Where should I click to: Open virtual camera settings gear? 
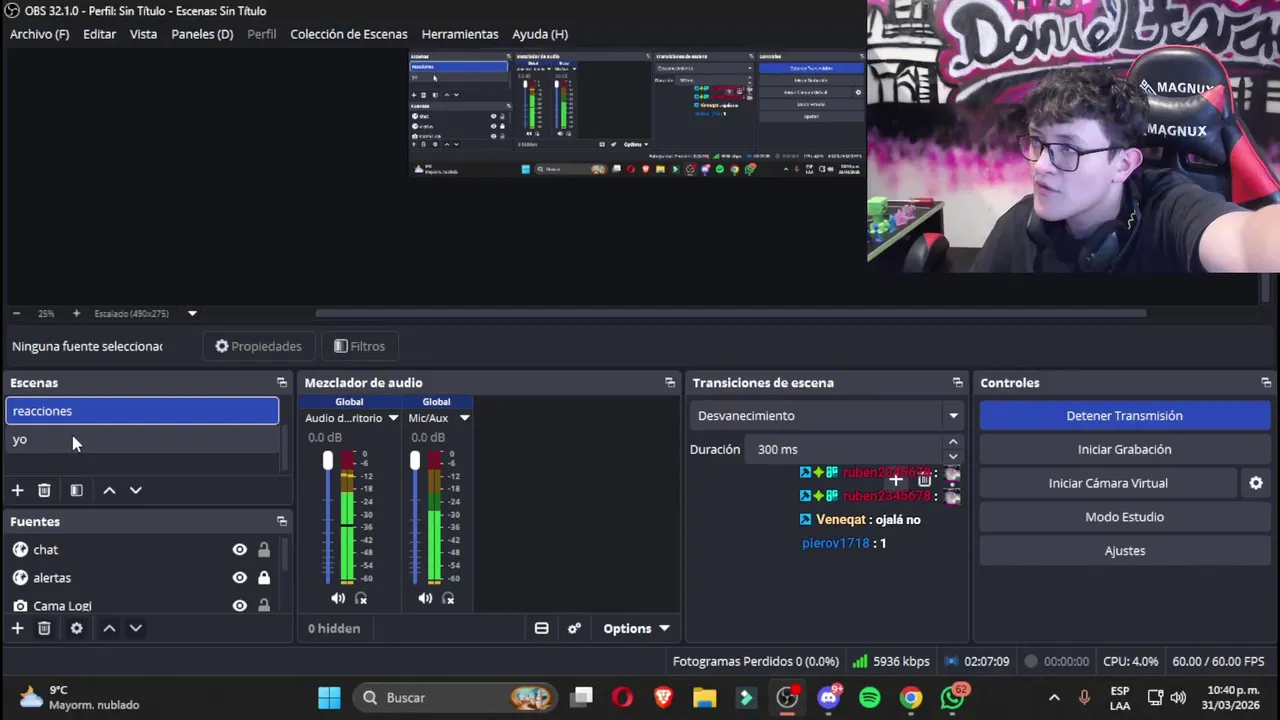(x=1256, y=483)
